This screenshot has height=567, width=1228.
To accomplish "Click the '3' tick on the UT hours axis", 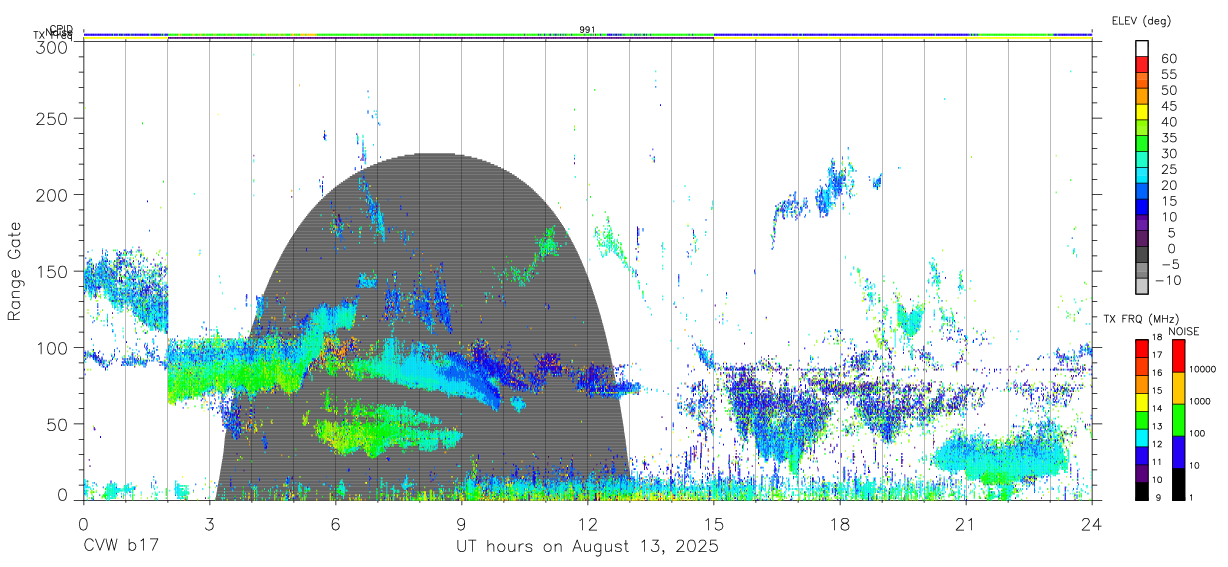I will [x=210, y=524].
